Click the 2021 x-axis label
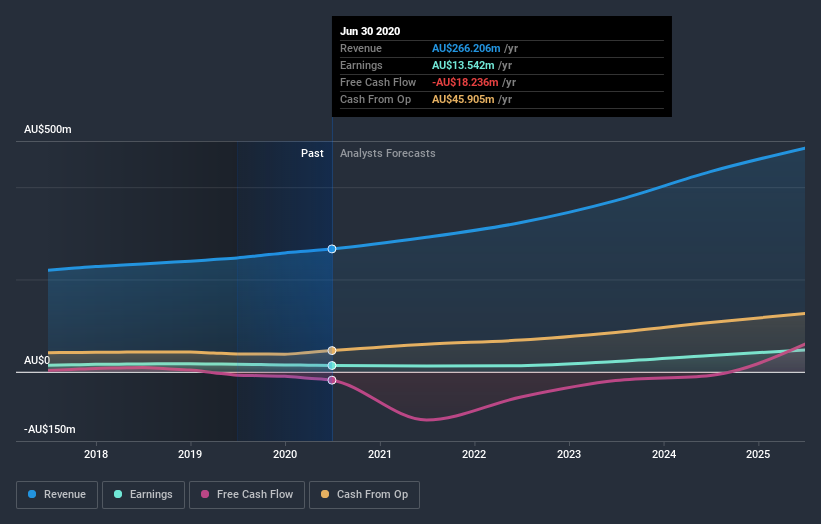The height and width of the screenshot is (524, 821). click(x=380, y=454)
